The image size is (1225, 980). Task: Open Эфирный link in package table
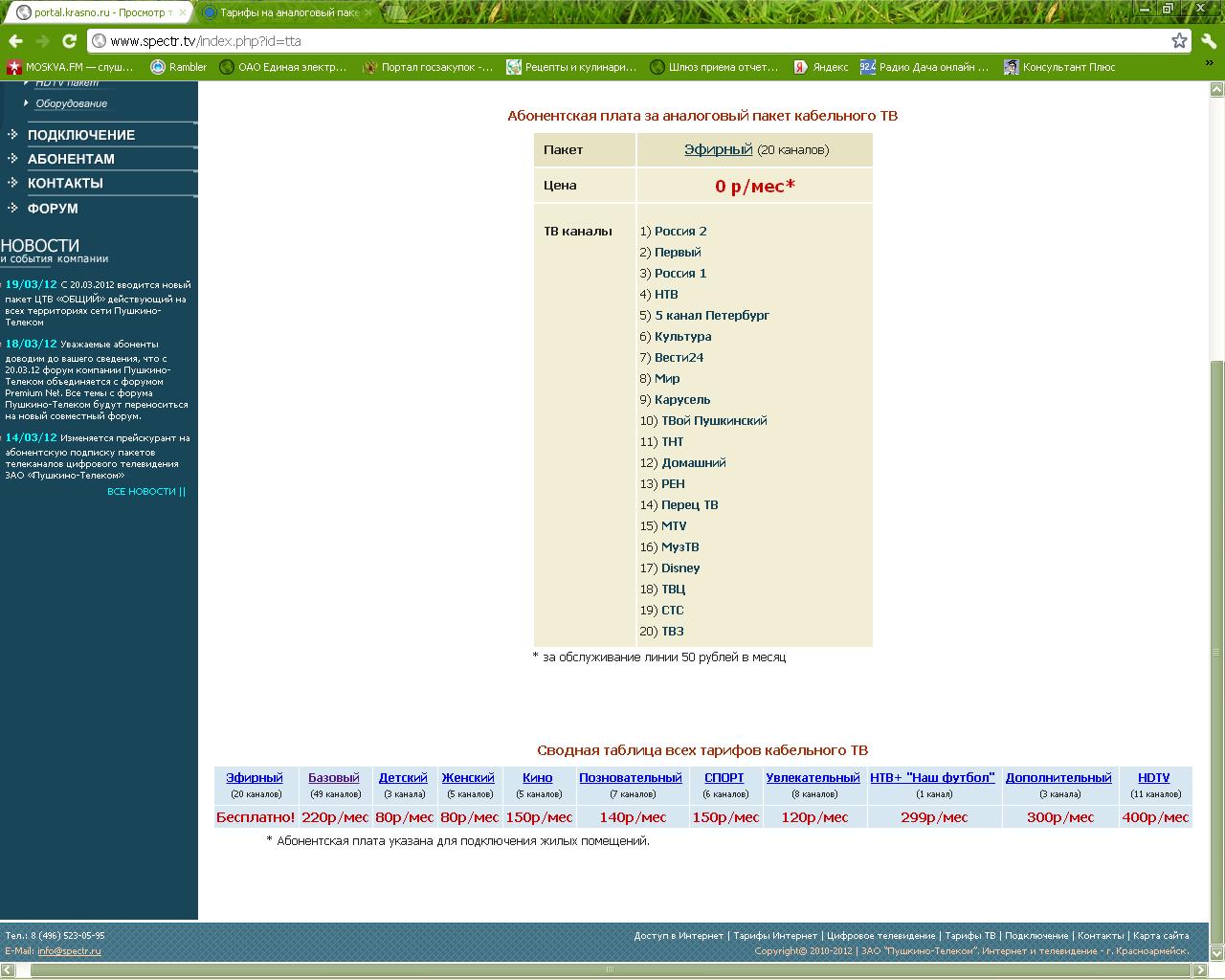click(718, 149)
